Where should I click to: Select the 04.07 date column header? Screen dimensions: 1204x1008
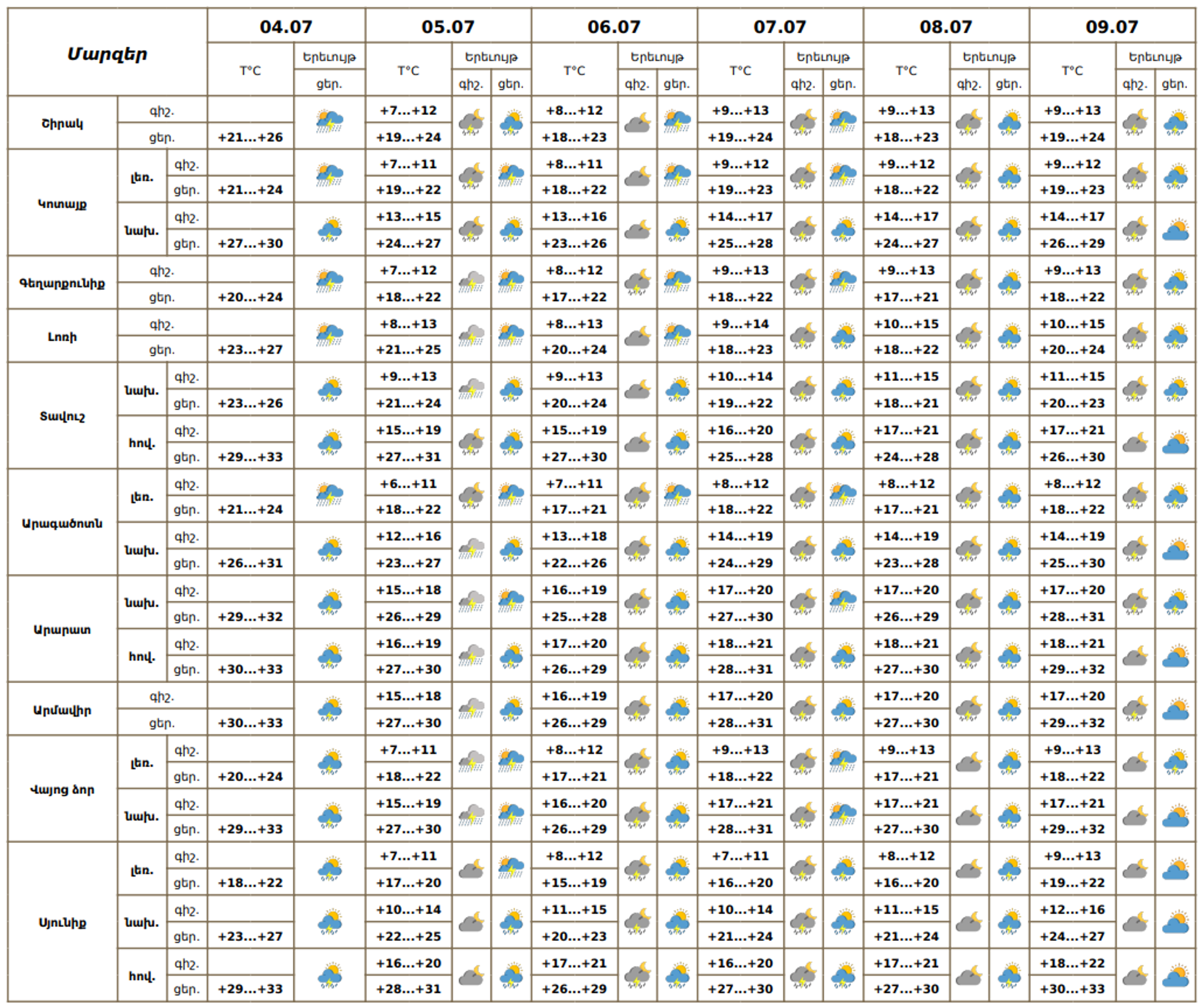[x=286, y=26]
